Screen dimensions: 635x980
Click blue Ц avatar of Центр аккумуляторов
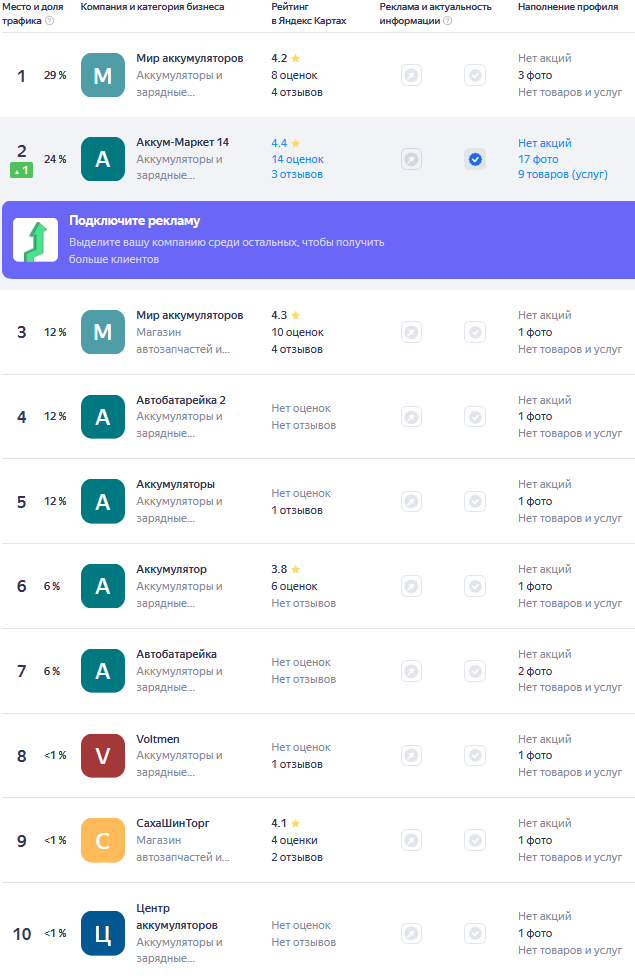[x=103, y=934]
